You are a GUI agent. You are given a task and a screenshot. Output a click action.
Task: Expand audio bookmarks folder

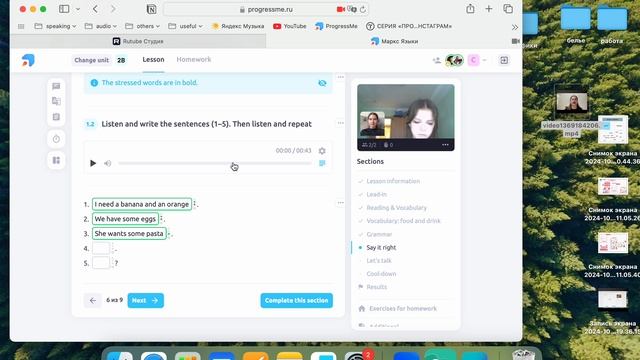tap(101, 26)
